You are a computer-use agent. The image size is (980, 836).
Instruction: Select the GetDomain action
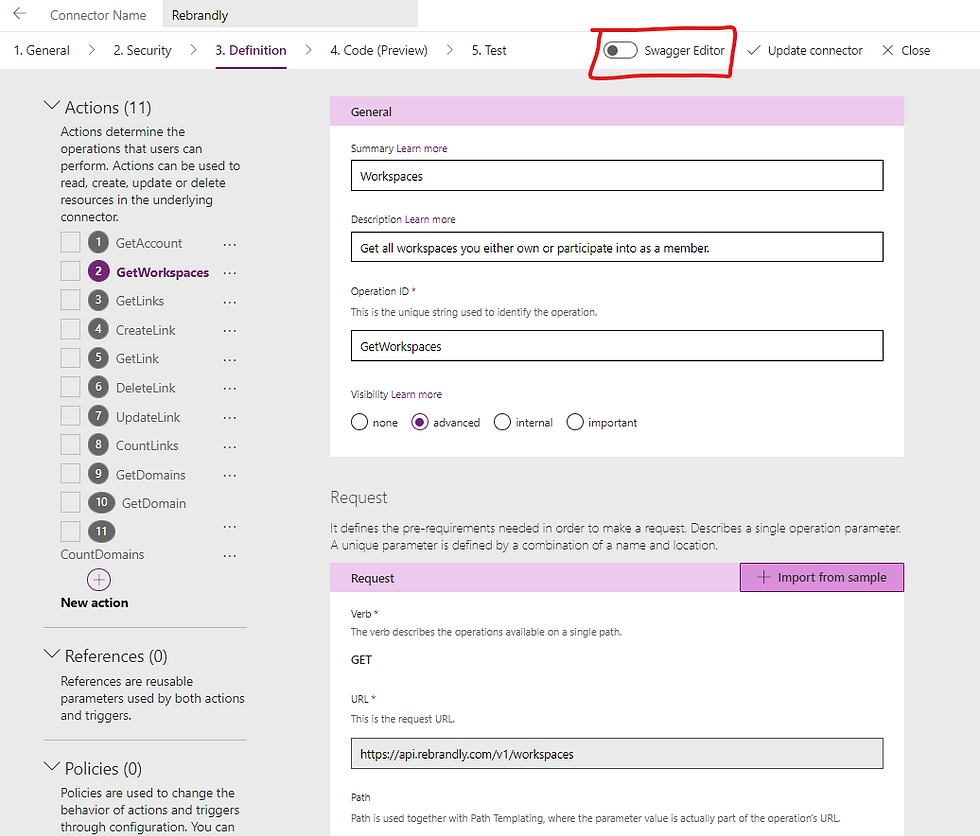pyautogui.click(x=154, y=504)
